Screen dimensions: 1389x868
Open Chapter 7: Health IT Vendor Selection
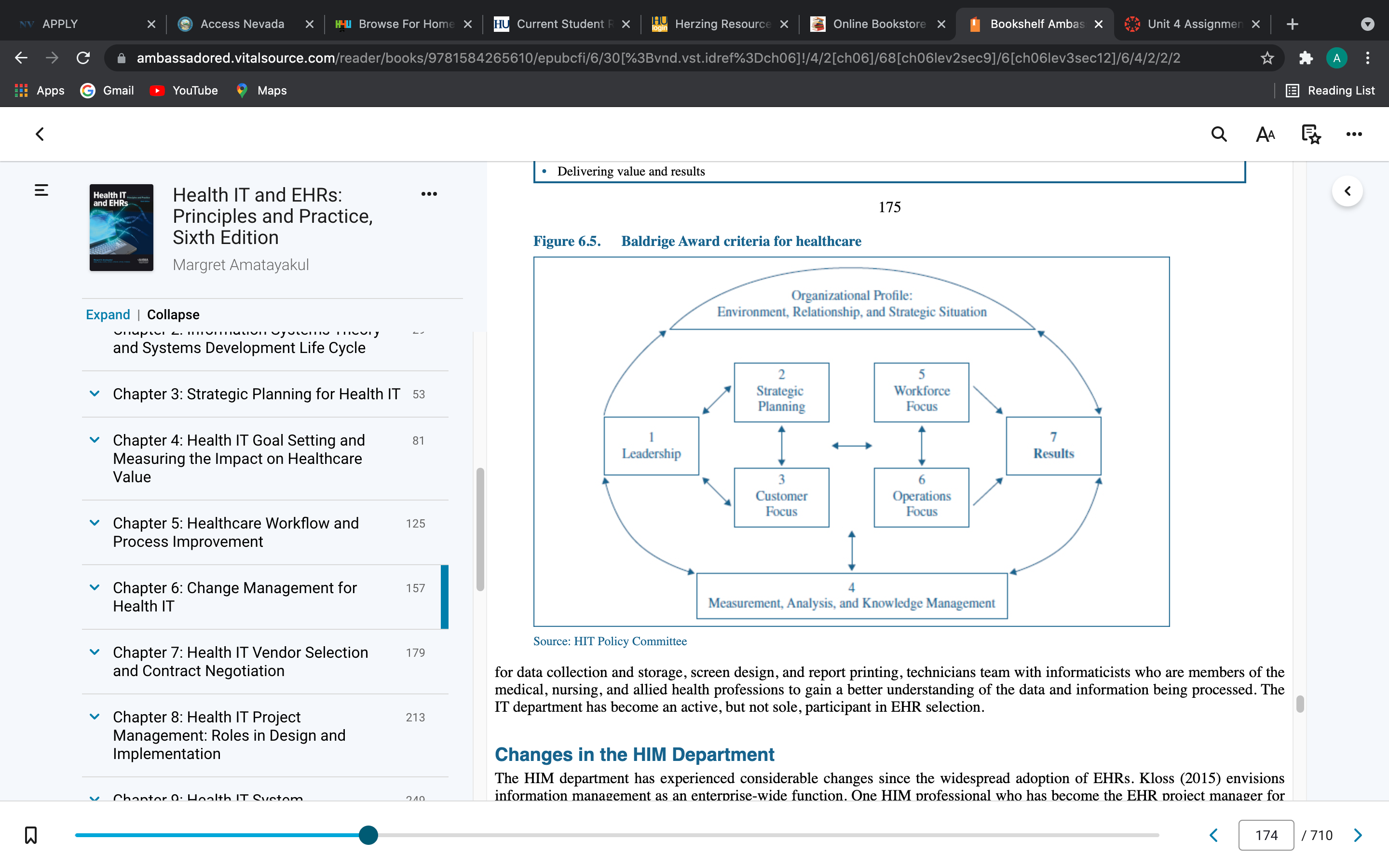pyautogui.click(x=241, y=661)
